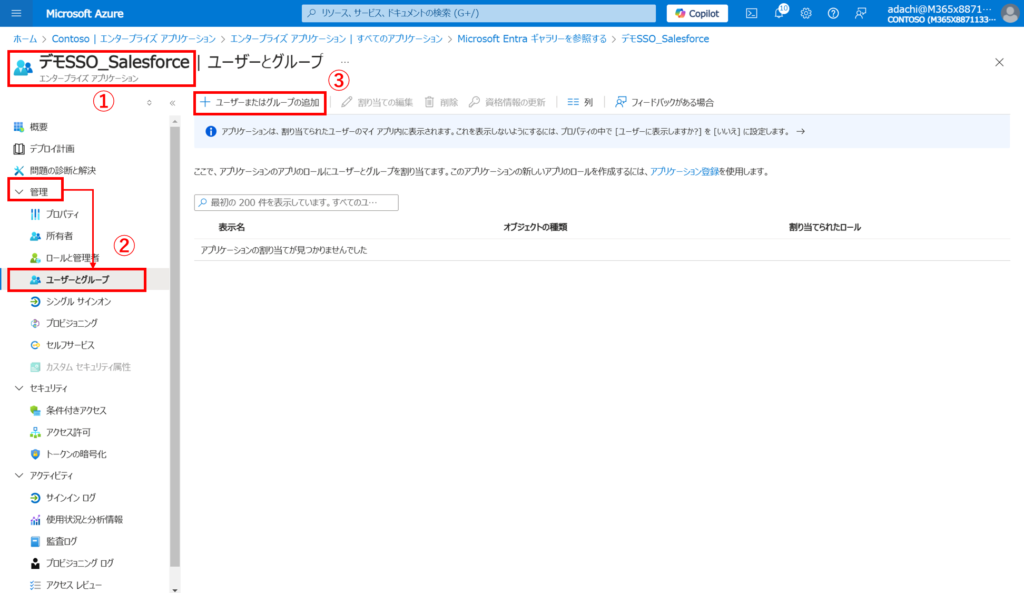Screen dimensions: 1024x593
Task: Click アプリケーションの割り当てが見つかりませんでした row
Action: point(601,250)
